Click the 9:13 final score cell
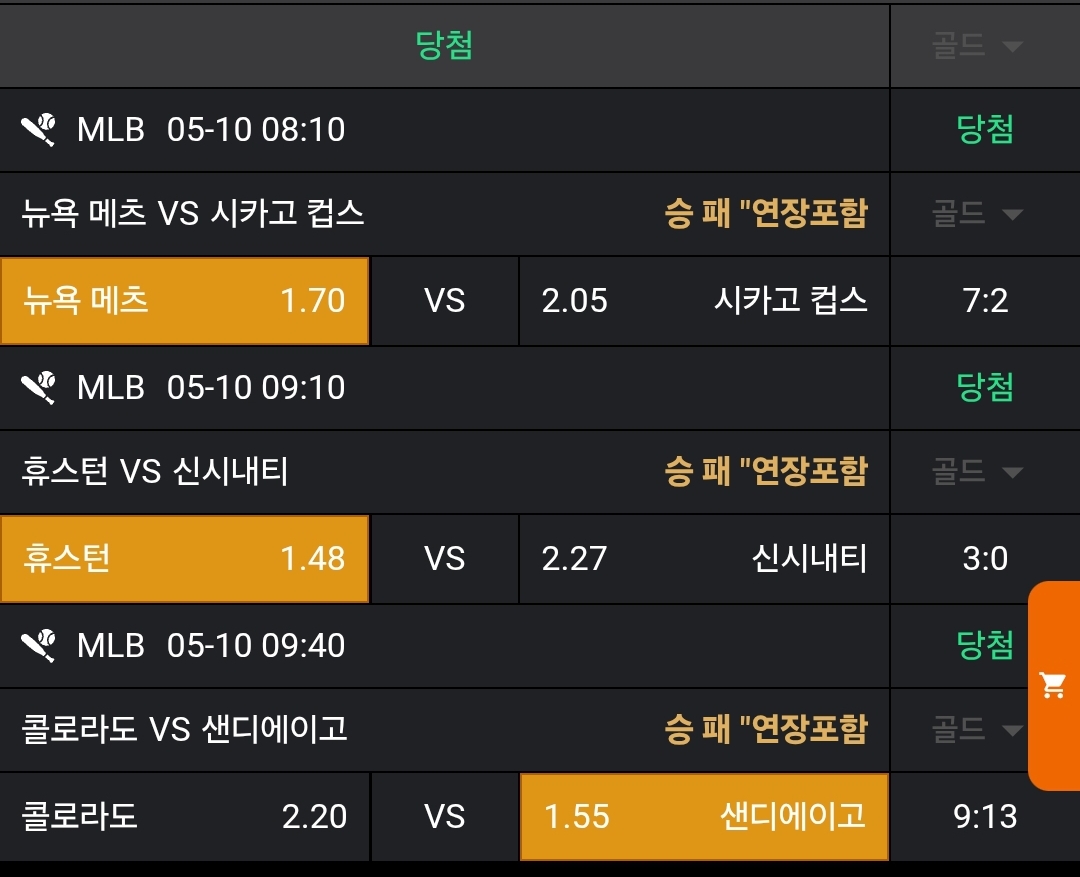This screenshot has width=1080, height=877. pyautogui.click(x=985, y=817)
